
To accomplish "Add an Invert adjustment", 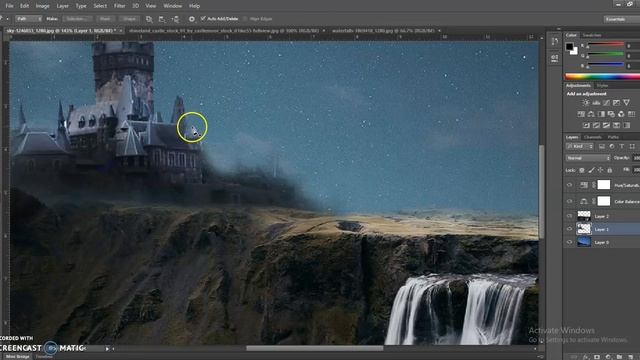I will [x=586, y=125].
